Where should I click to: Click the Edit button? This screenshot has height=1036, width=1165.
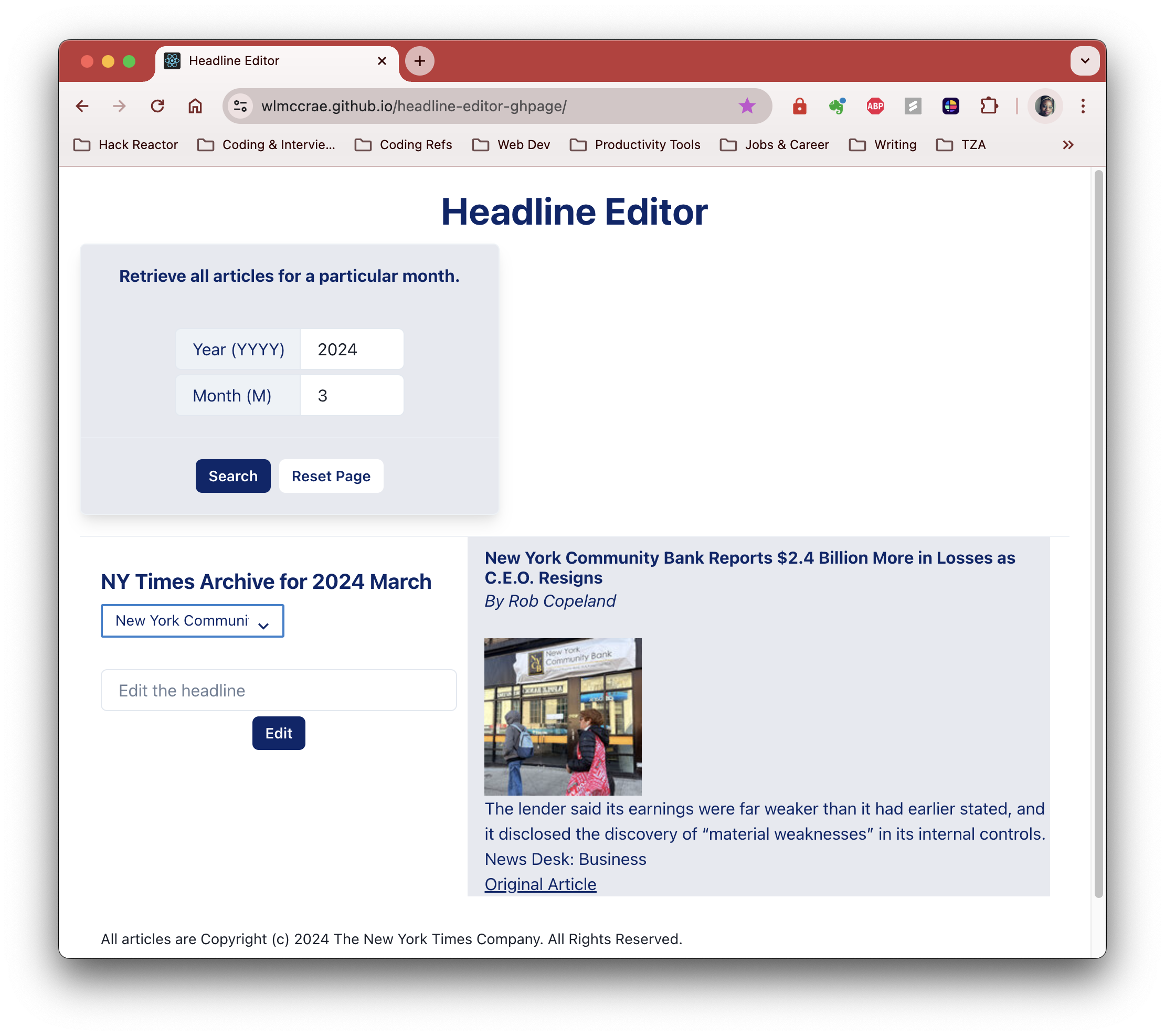[x=279, y=733]
